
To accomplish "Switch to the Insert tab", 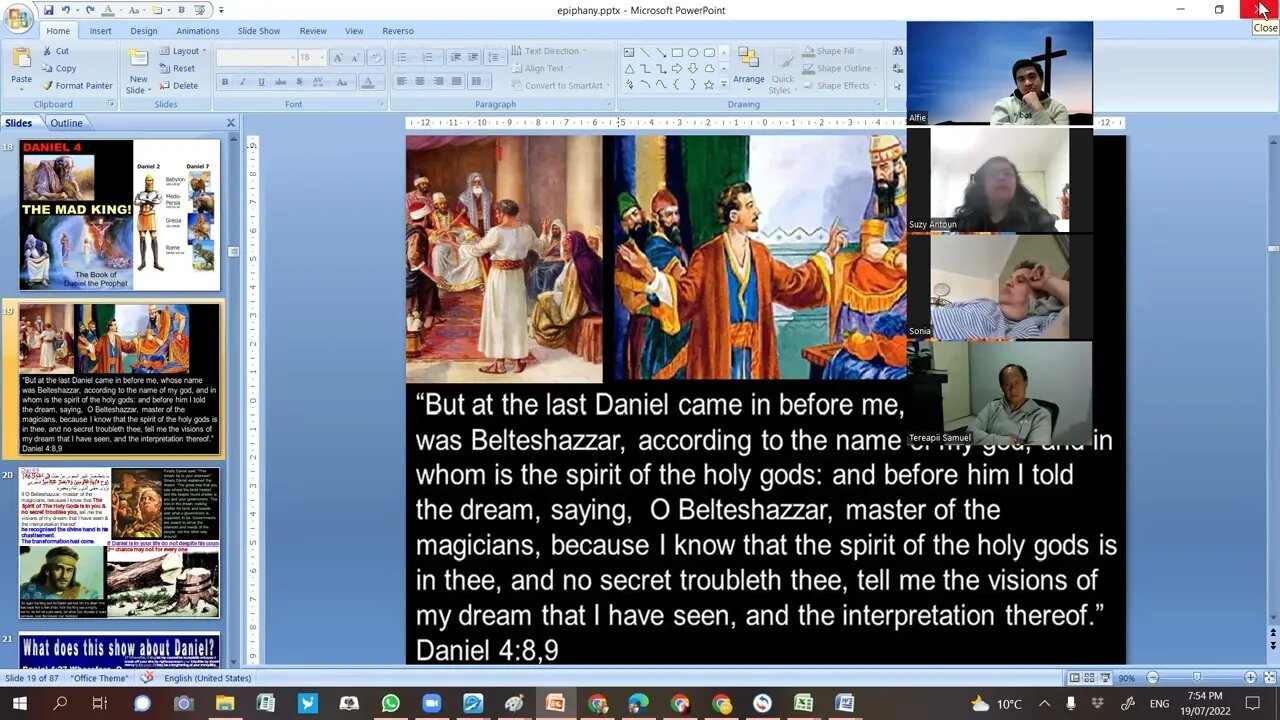I will pyautogui.click(x=100, y=31).
